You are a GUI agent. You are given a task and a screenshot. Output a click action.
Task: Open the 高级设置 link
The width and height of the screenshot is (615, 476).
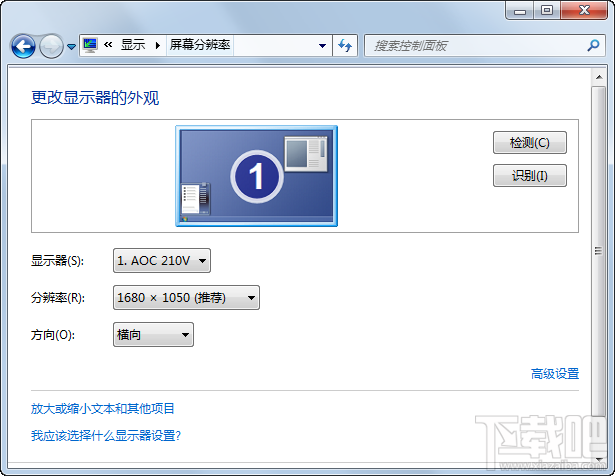tap(555, 374)
